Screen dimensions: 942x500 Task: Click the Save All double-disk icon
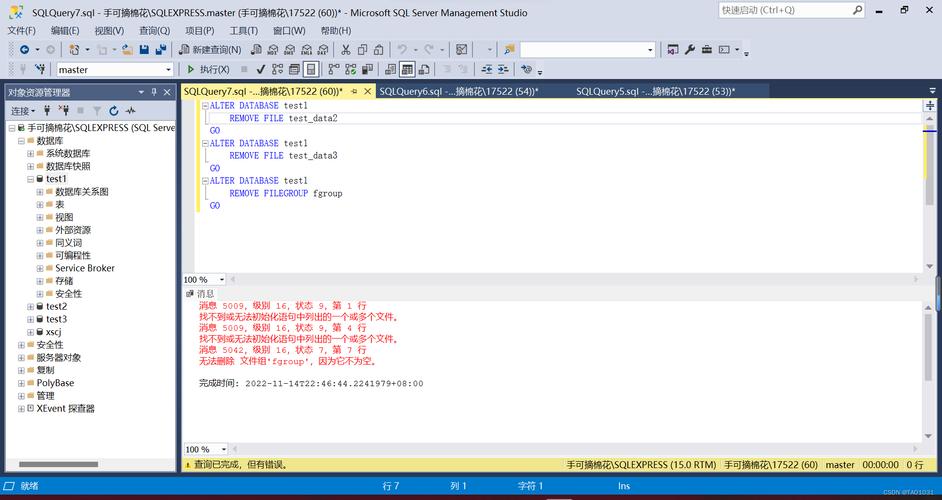[161, 50]
